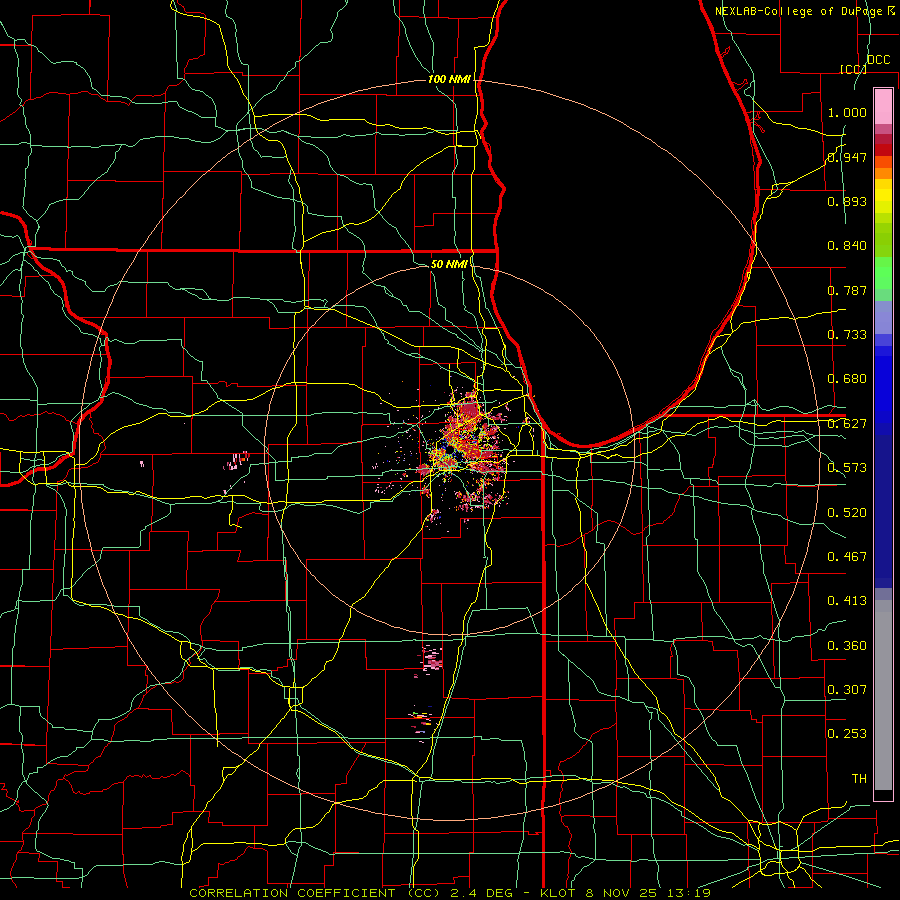900x900 pixels.
Task: Select the 0.787 legend value
Action: pos(847,290)
